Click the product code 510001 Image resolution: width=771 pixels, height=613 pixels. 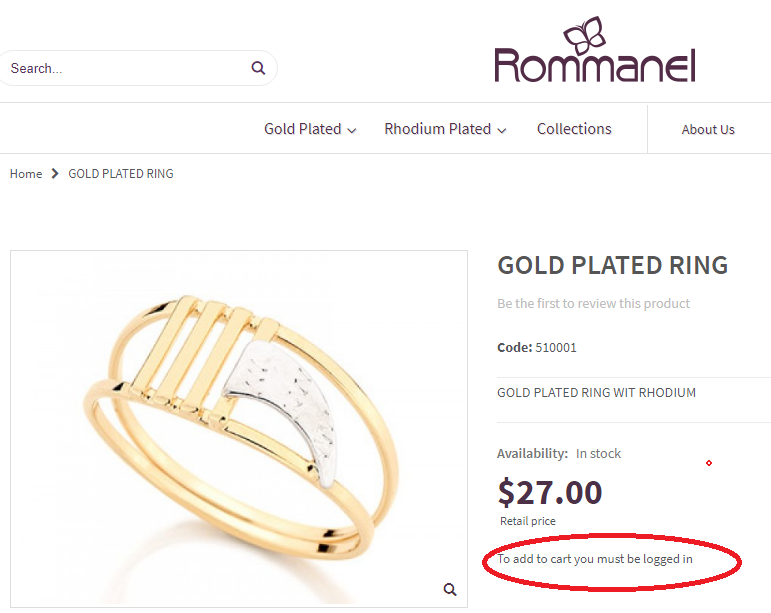click(x=556, y=348)
